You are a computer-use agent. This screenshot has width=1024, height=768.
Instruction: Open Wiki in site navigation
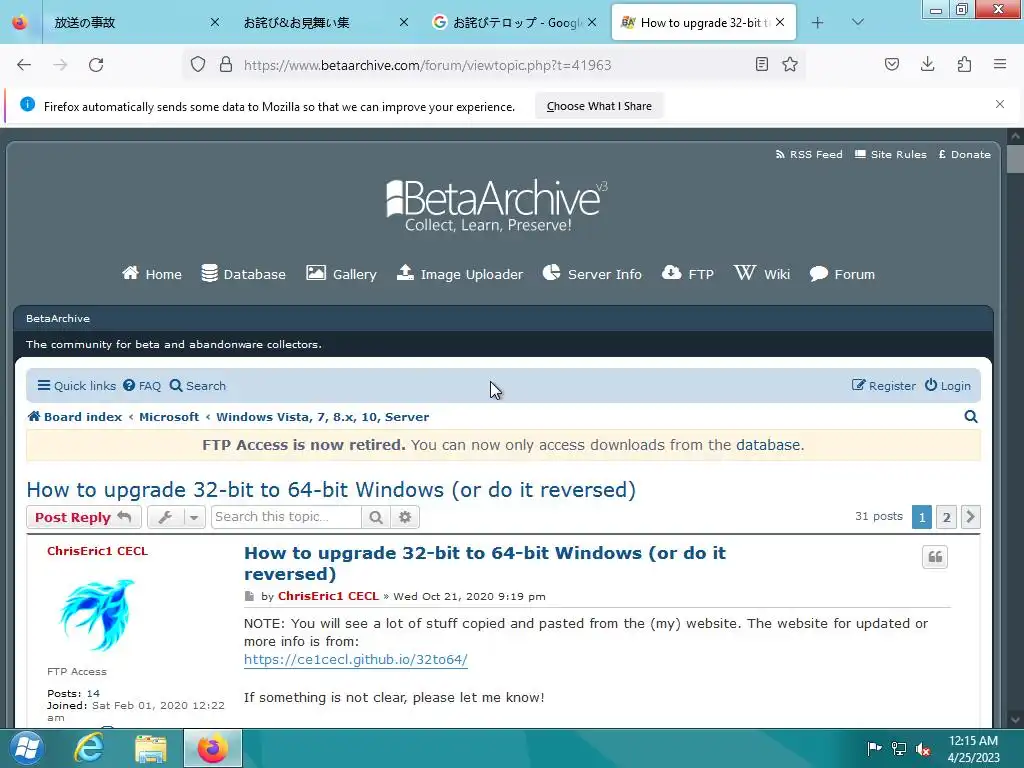click(x=761, y=274)
